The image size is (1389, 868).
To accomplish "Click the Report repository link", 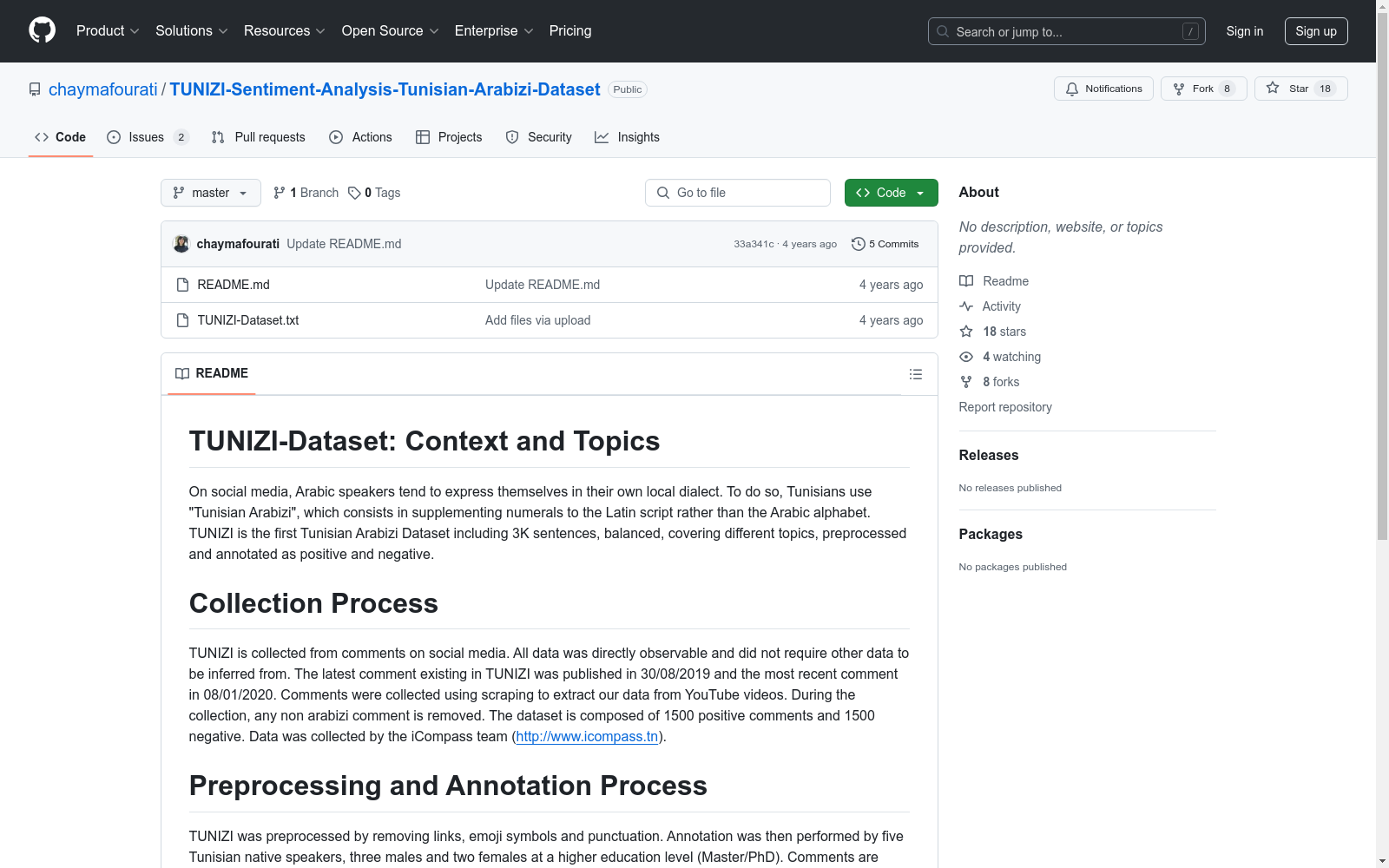I will (x=1005, y=407).
